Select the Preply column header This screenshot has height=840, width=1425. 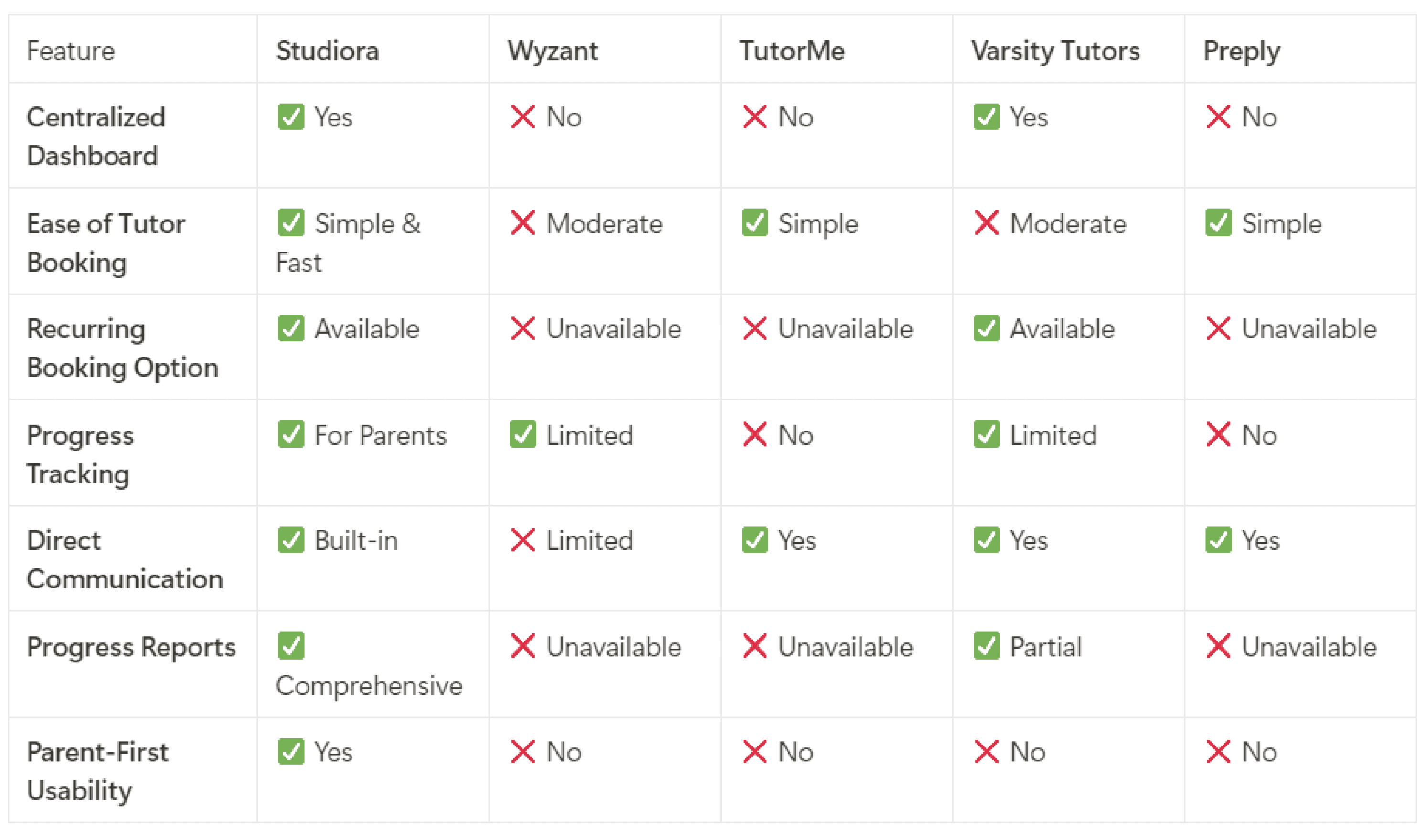pyautogui.click(x=1242, y=52)
